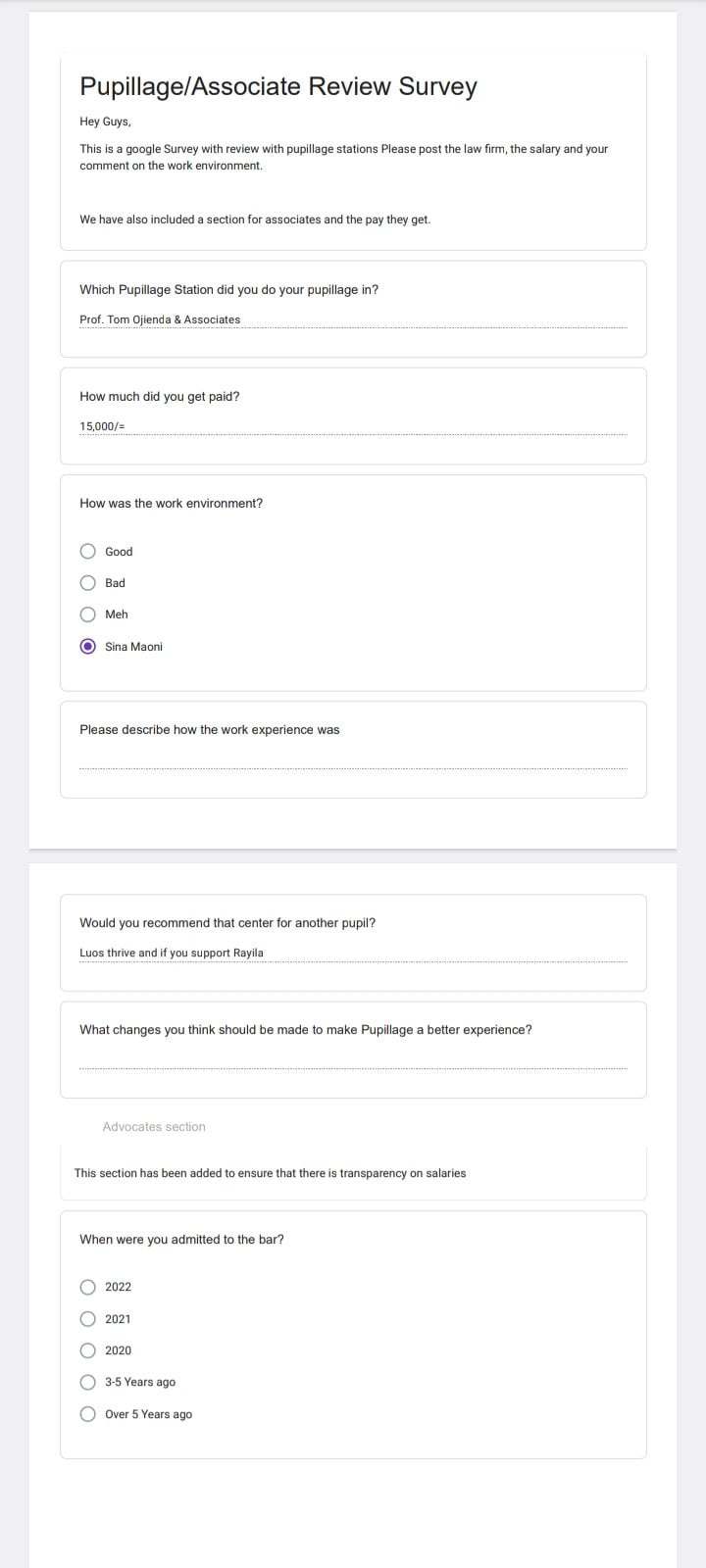
Task: Select 2022 as bar admission year
Action: (x=88, y=1287)
